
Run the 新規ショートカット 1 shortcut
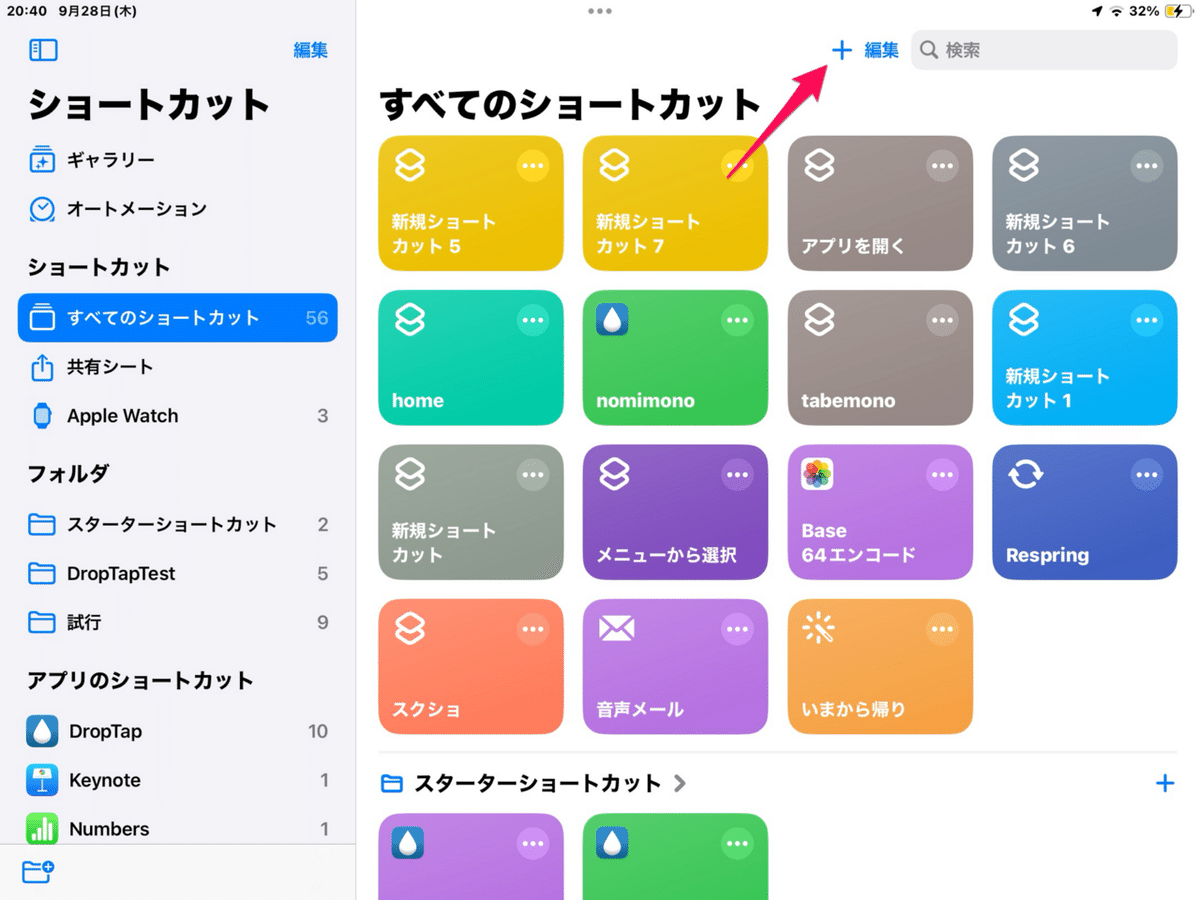pyautogui.click(x=1084, y=358)
